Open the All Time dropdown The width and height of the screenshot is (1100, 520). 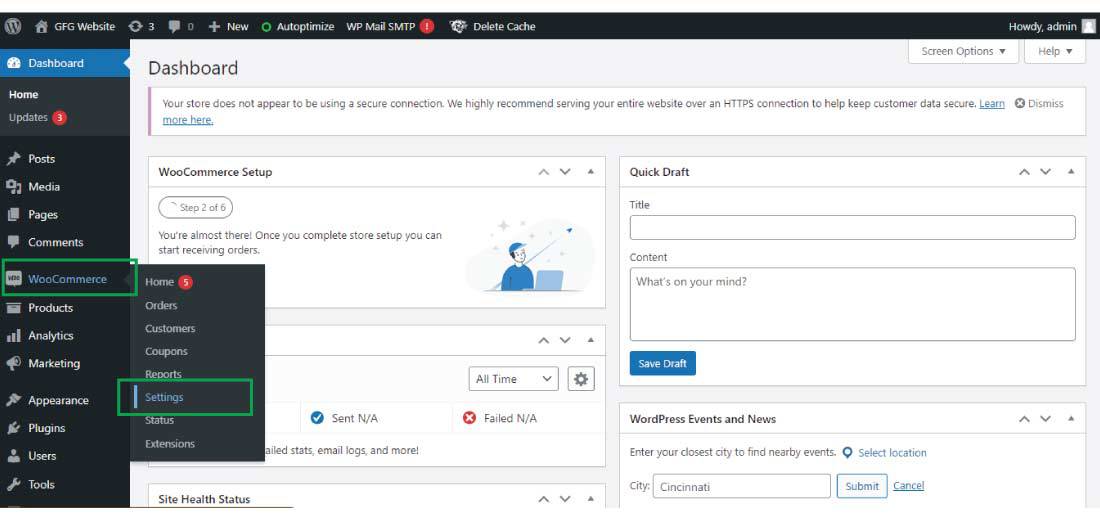click(x=514, y=379)
